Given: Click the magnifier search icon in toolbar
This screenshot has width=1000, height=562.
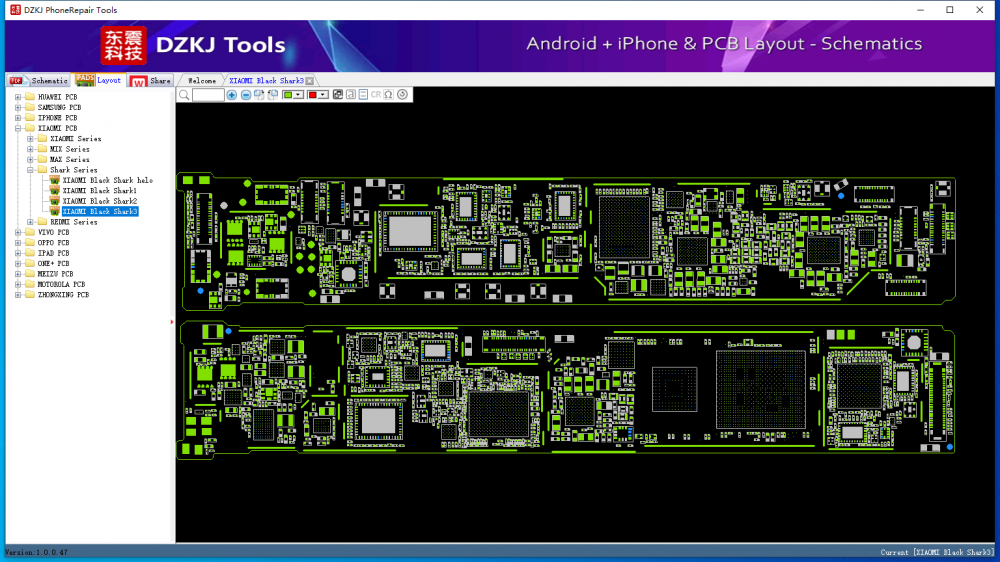Looking at the screenshot, I should coord(184,95).
